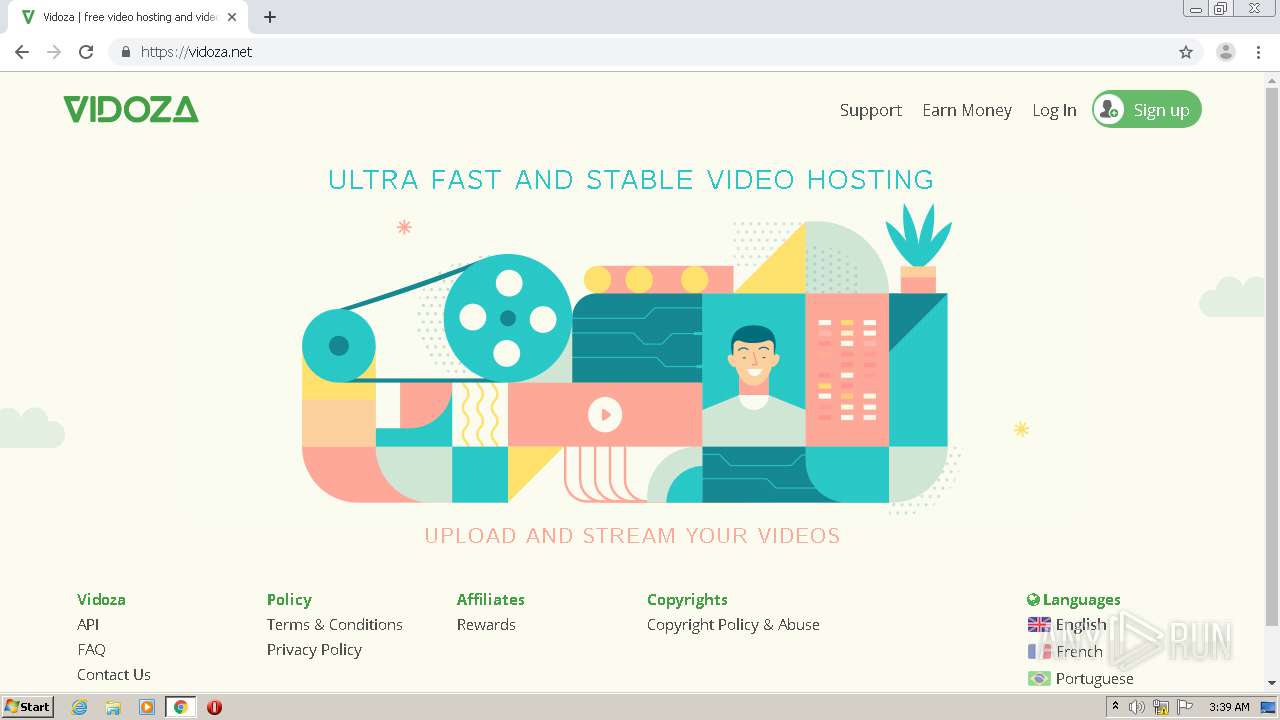Click the Policy footer heading
The height and width of the screenshot is (720, 1280).
[289, 599]
